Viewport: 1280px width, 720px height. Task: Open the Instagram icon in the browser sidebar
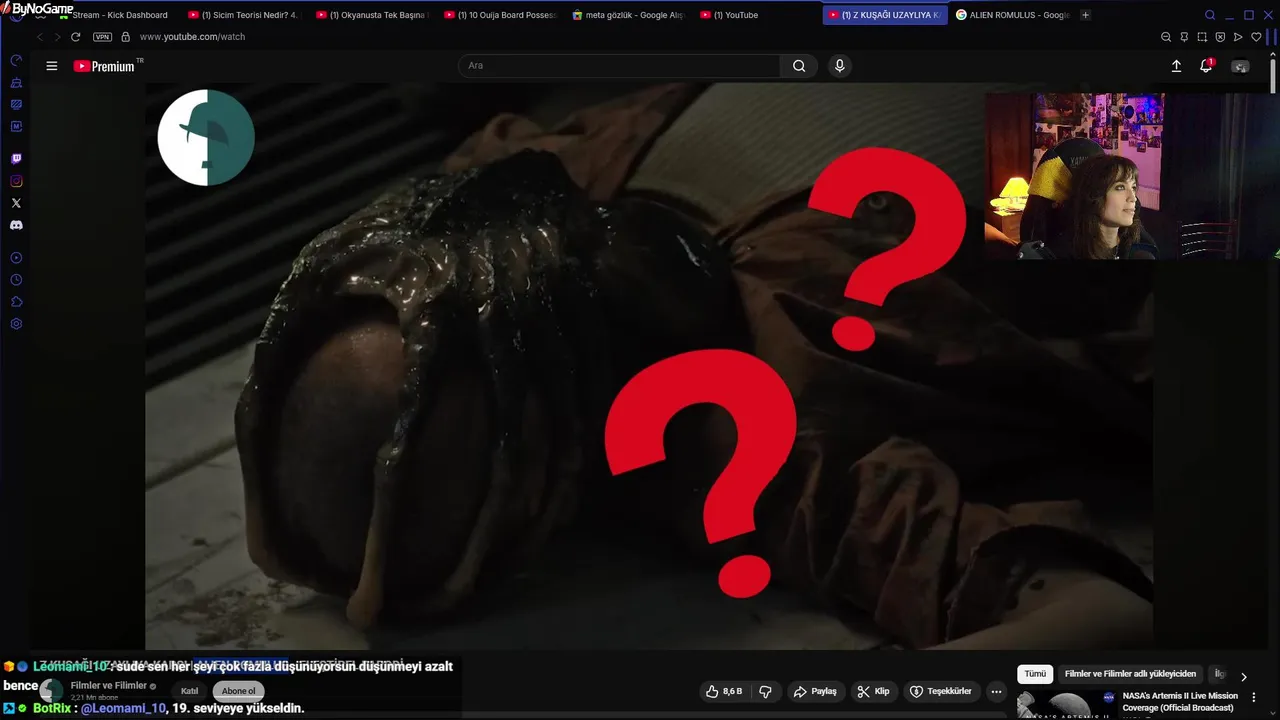[16, 181]
